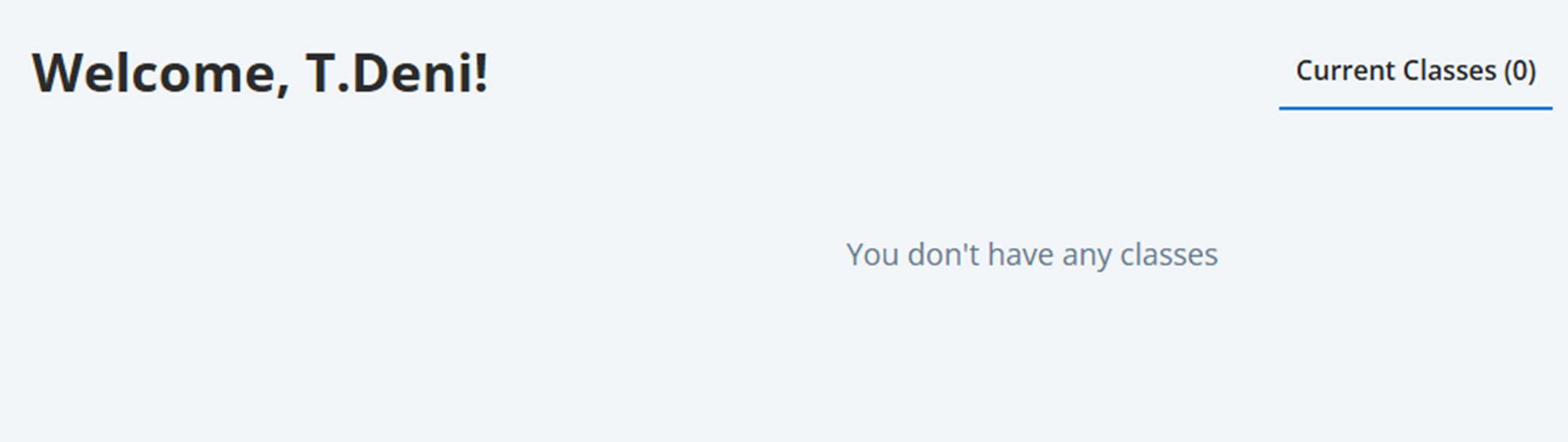The width and height of the screenshot is (1568, 442).
Task: Click the exclamation mark after T.Deni
Action: click(481, 73)
